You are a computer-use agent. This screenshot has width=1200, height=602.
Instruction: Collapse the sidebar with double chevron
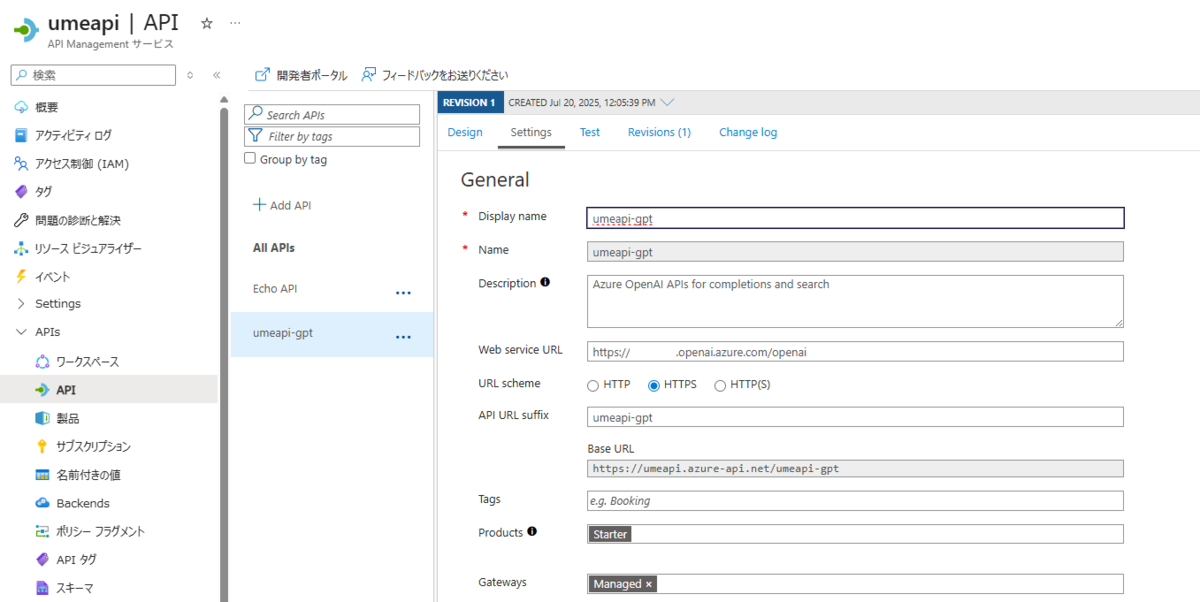point(216,75)
